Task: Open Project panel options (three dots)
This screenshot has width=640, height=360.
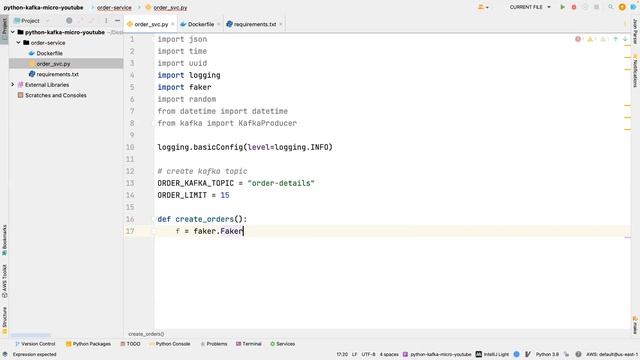Action: tap(106, 20)
